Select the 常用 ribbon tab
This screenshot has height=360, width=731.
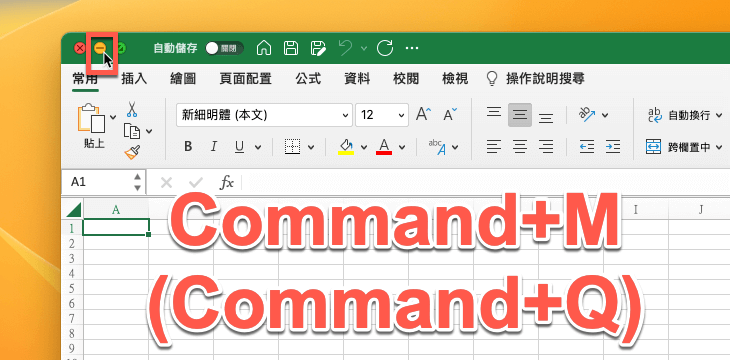[85, 79]
